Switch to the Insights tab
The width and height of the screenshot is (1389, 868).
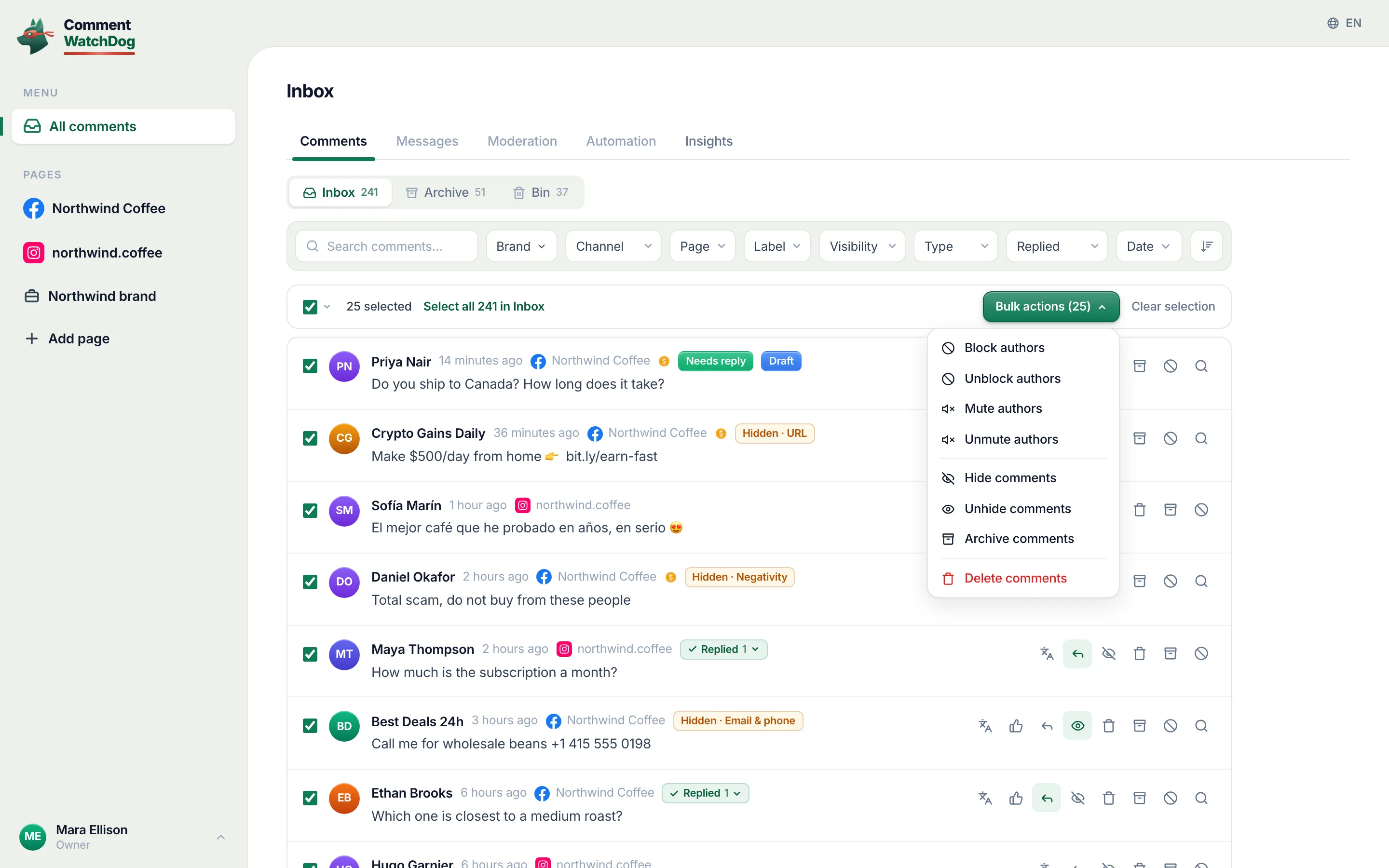(x=708, y=141)
